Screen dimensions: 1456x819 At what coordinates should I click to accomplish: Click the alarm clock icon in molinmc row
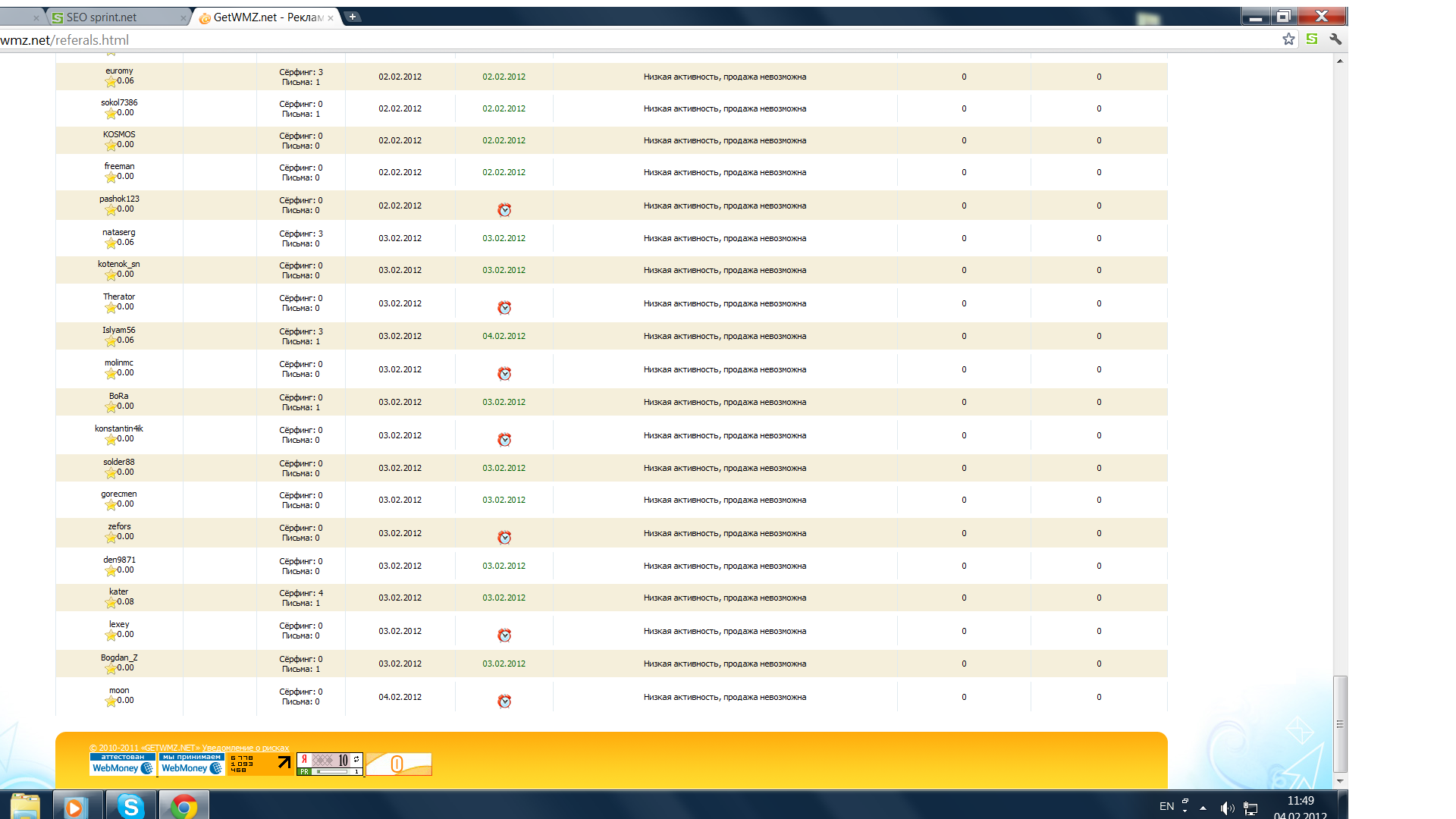pyautogui.click(x=504, y=374)
